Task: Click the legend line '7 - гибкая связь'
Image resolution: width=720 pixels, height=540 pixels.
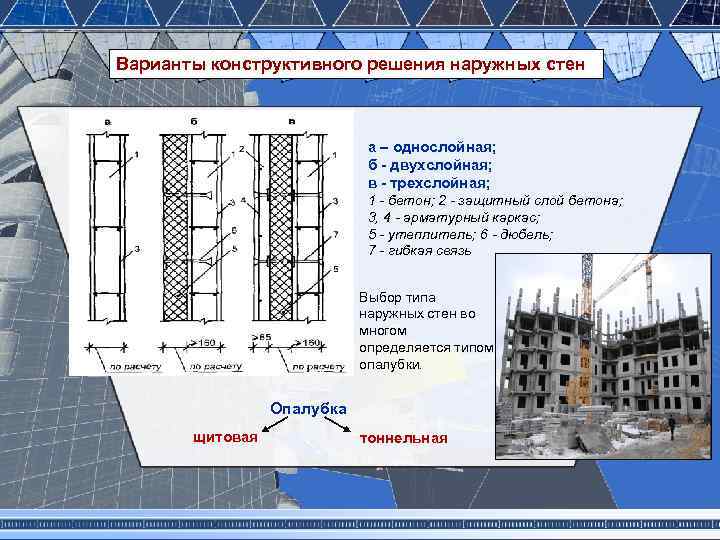Action: (x=420, y=251)
